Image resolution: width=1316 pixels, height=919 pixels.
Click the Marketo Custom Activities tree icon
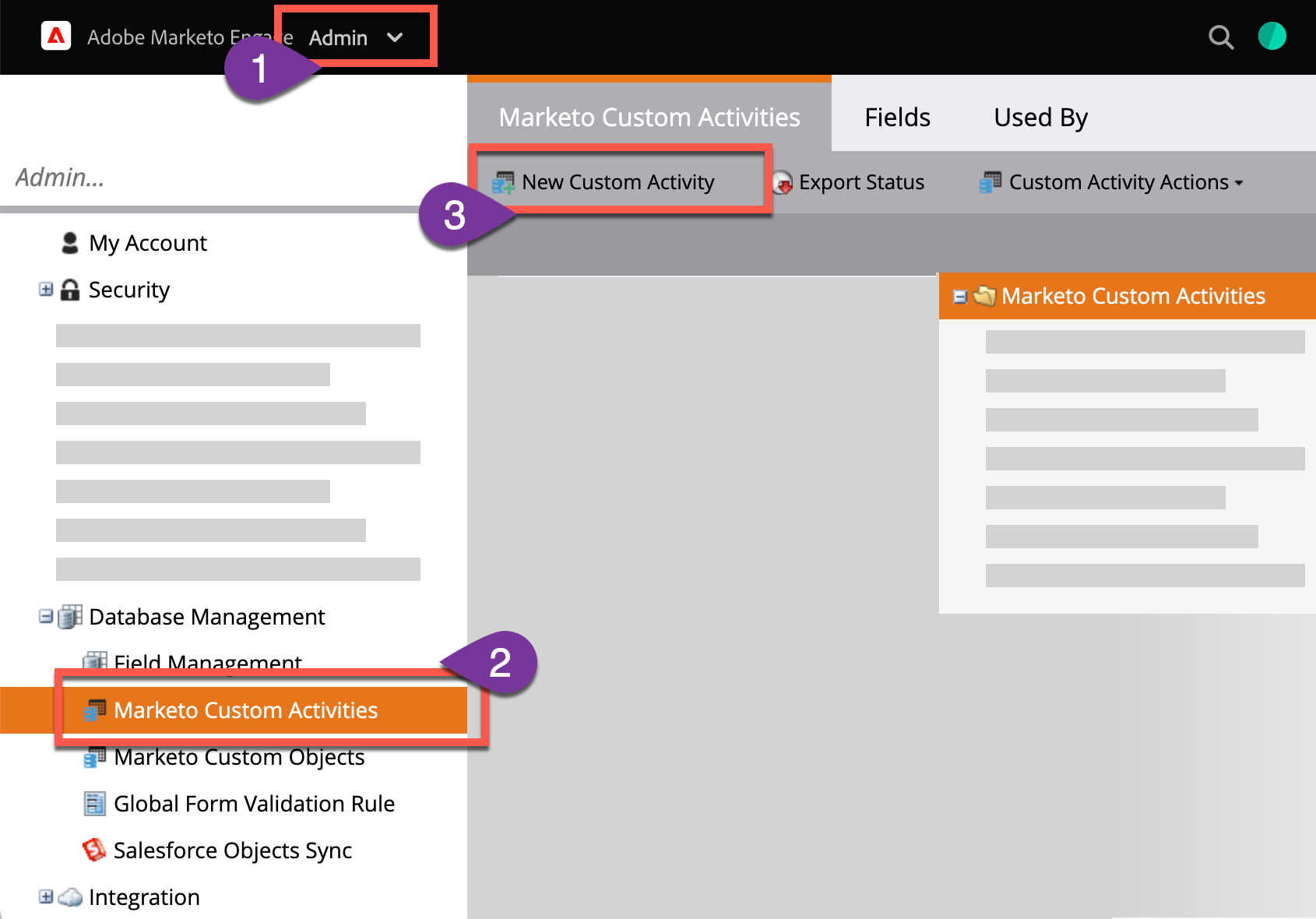click(x=95, y=710)
